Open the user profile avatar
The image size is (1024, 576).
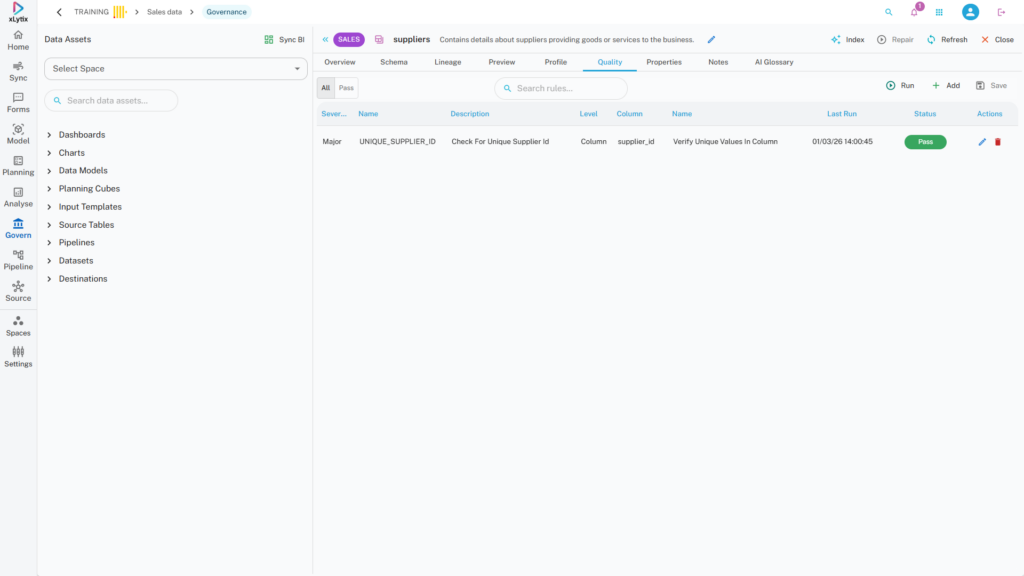(x=970, y=12)
